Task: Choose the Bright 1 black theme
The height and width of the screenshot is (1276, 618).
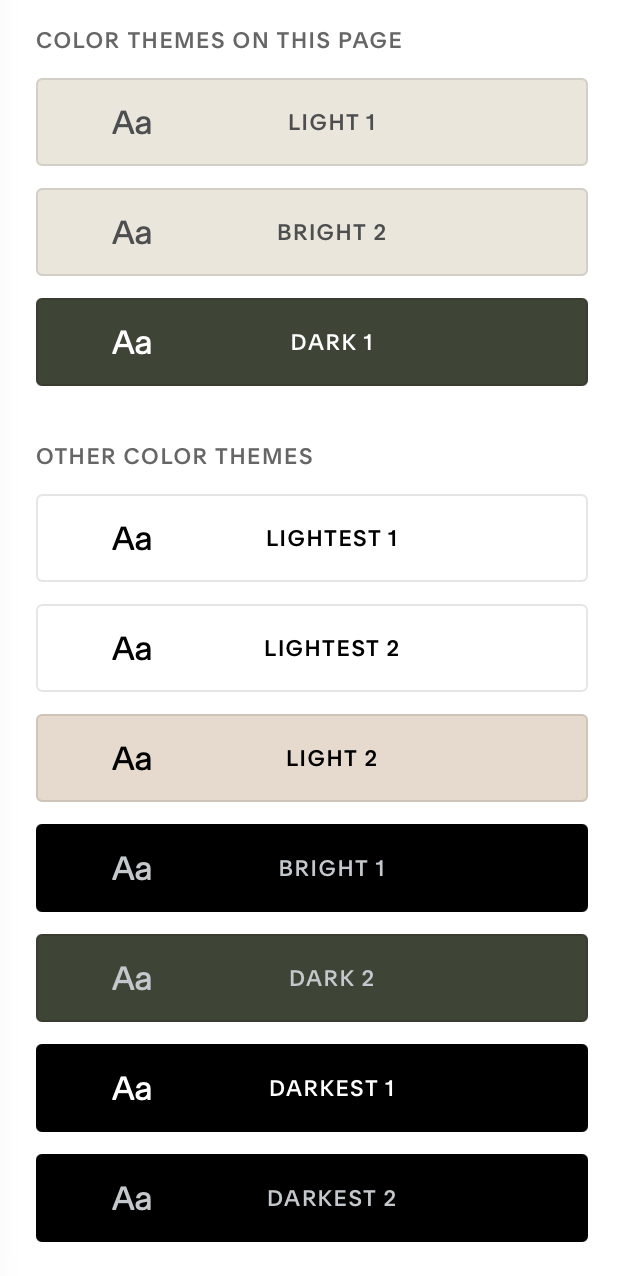Action: click(x=312, y=868)
